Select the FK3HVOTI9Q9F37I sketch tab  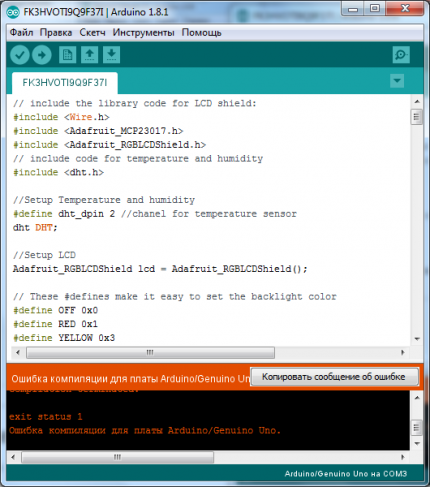pos(65,83)
